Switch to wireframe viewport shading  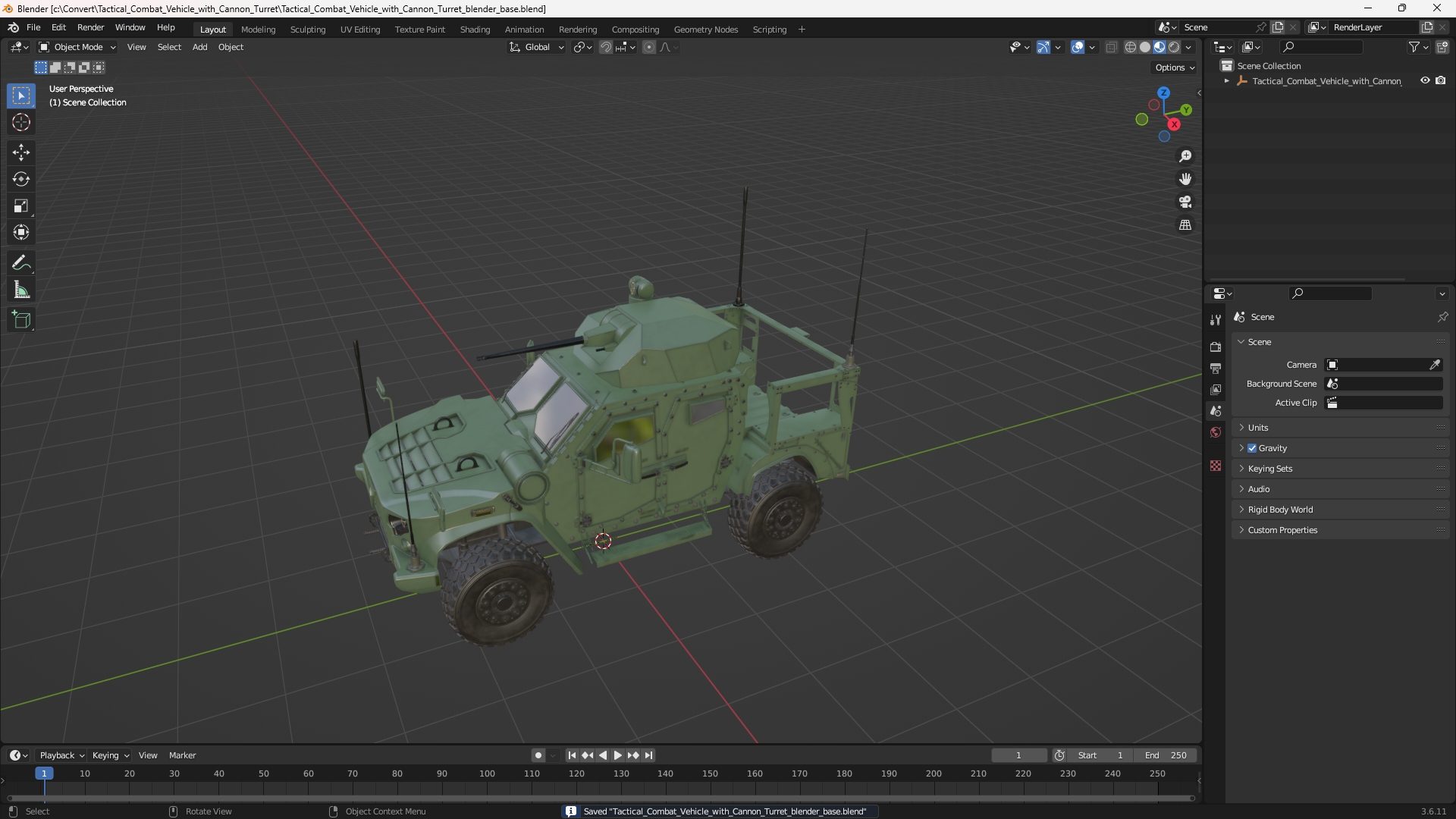coord(1131,47)
